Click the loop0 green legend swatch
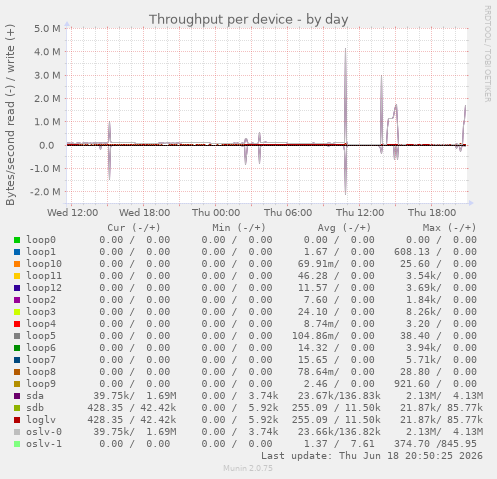The image size is (497, 479). [17, 240]
